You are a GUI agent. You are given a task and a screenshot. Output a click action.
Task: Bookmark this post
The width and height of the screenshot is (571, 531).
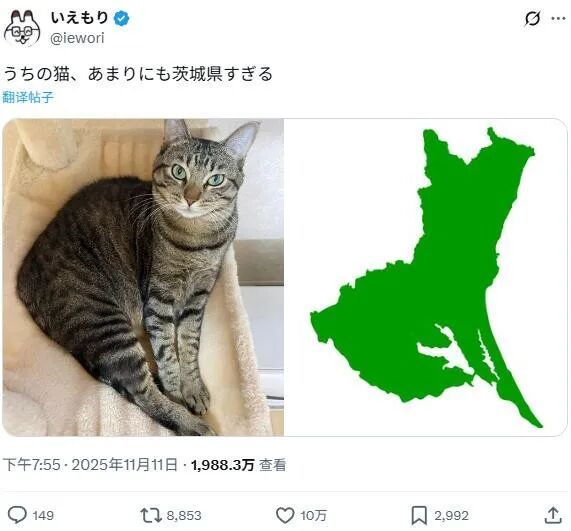coord(419,515)
